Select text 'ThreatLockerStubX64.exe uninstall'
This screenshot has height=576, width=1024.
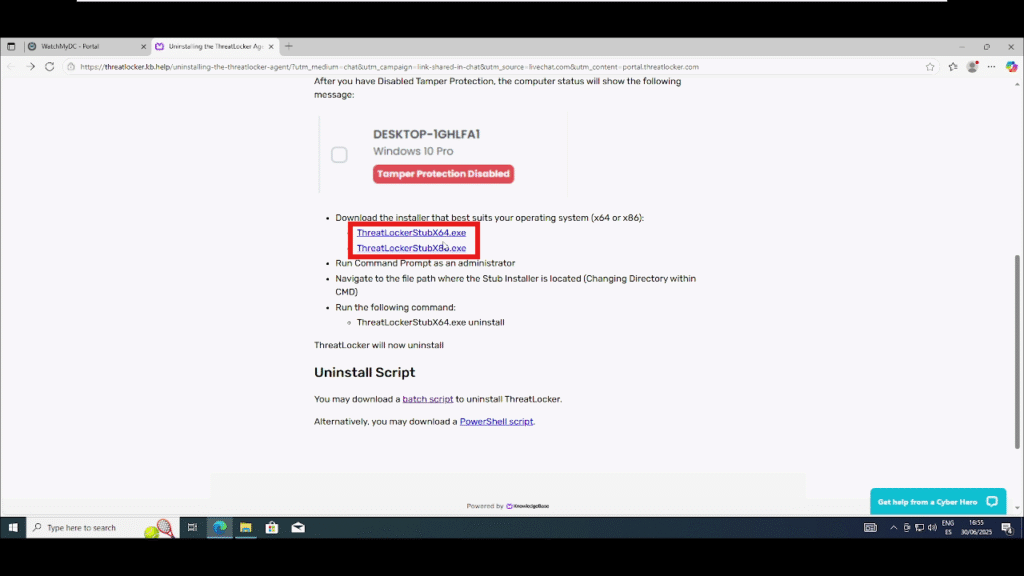(x=430, y=323)
